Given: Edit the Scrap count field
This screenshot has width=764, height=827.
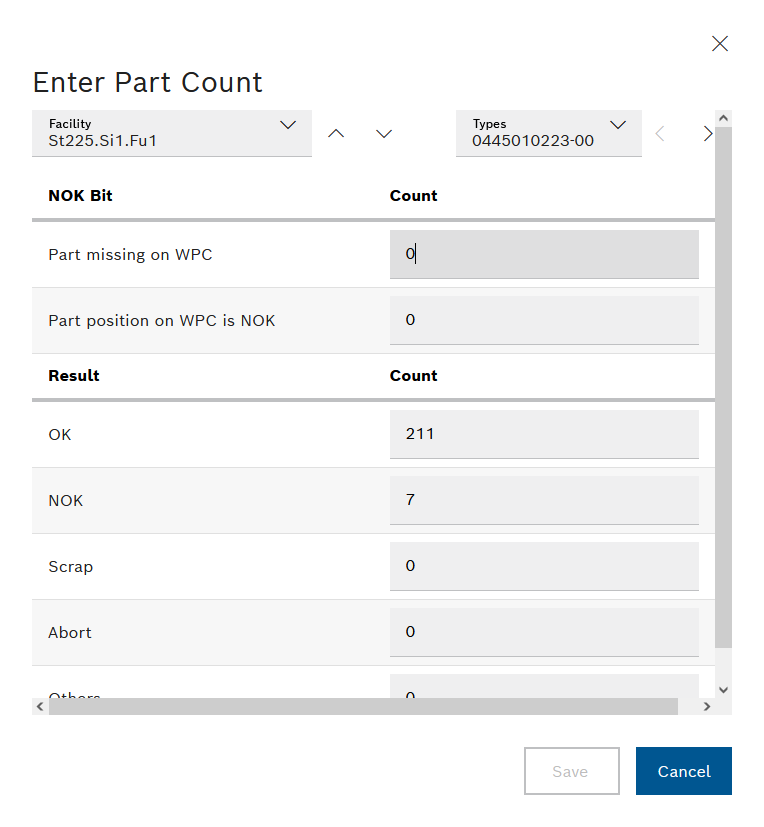Looking at the screenshot, I should pos(543,566).
